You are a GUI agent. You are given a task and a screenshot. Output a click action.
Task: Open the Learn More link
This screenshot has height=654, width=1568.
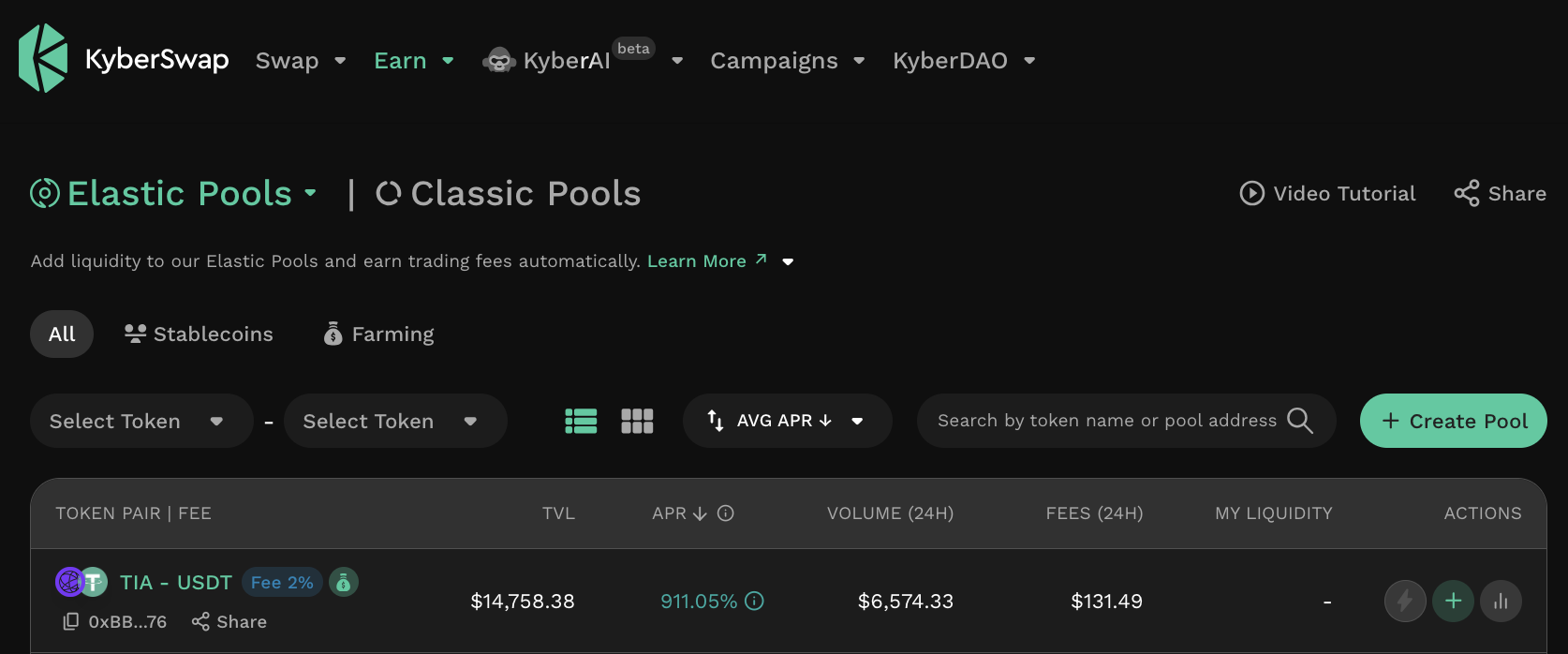pos(706,260)
